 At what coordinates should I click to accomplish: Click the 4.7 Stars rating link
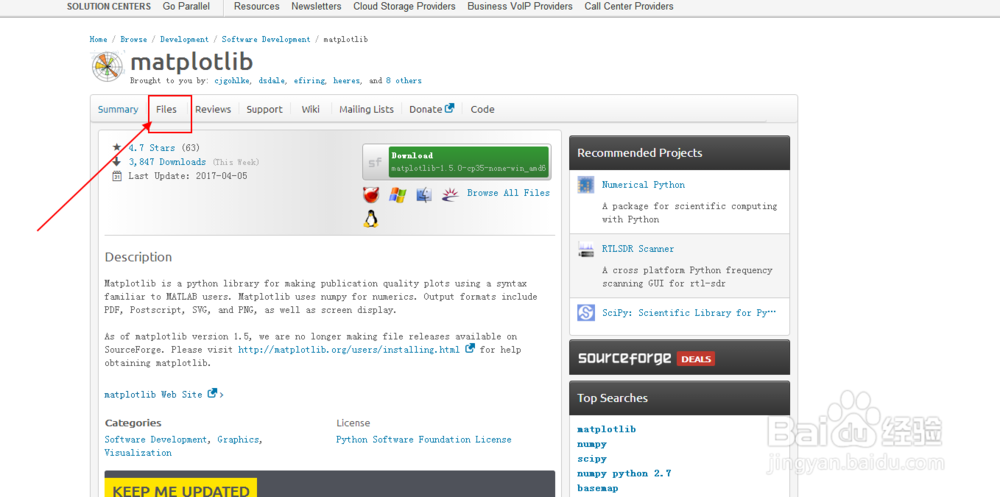[152, 147]
